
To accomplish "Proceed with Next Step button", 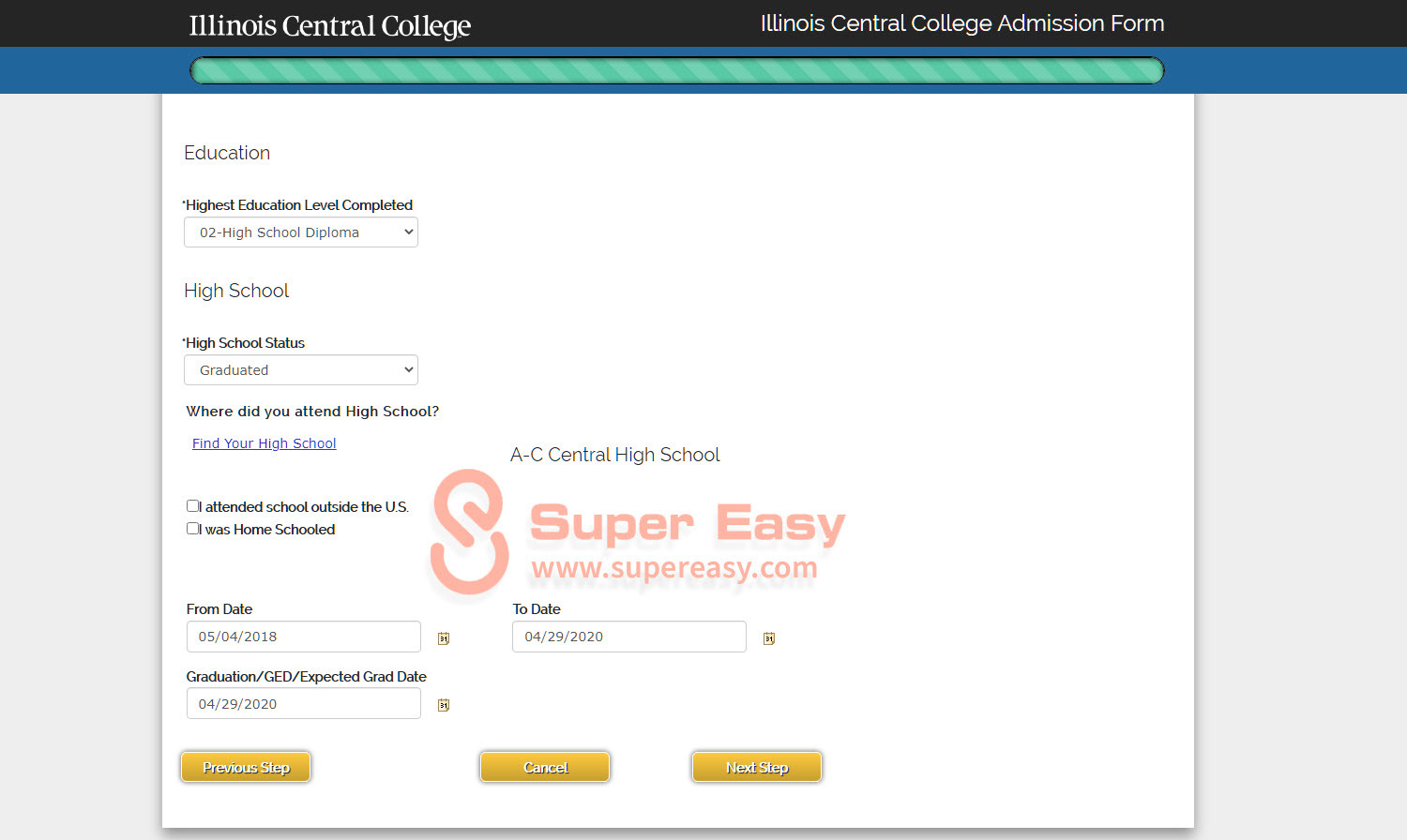I will click(x=757, y=767).
